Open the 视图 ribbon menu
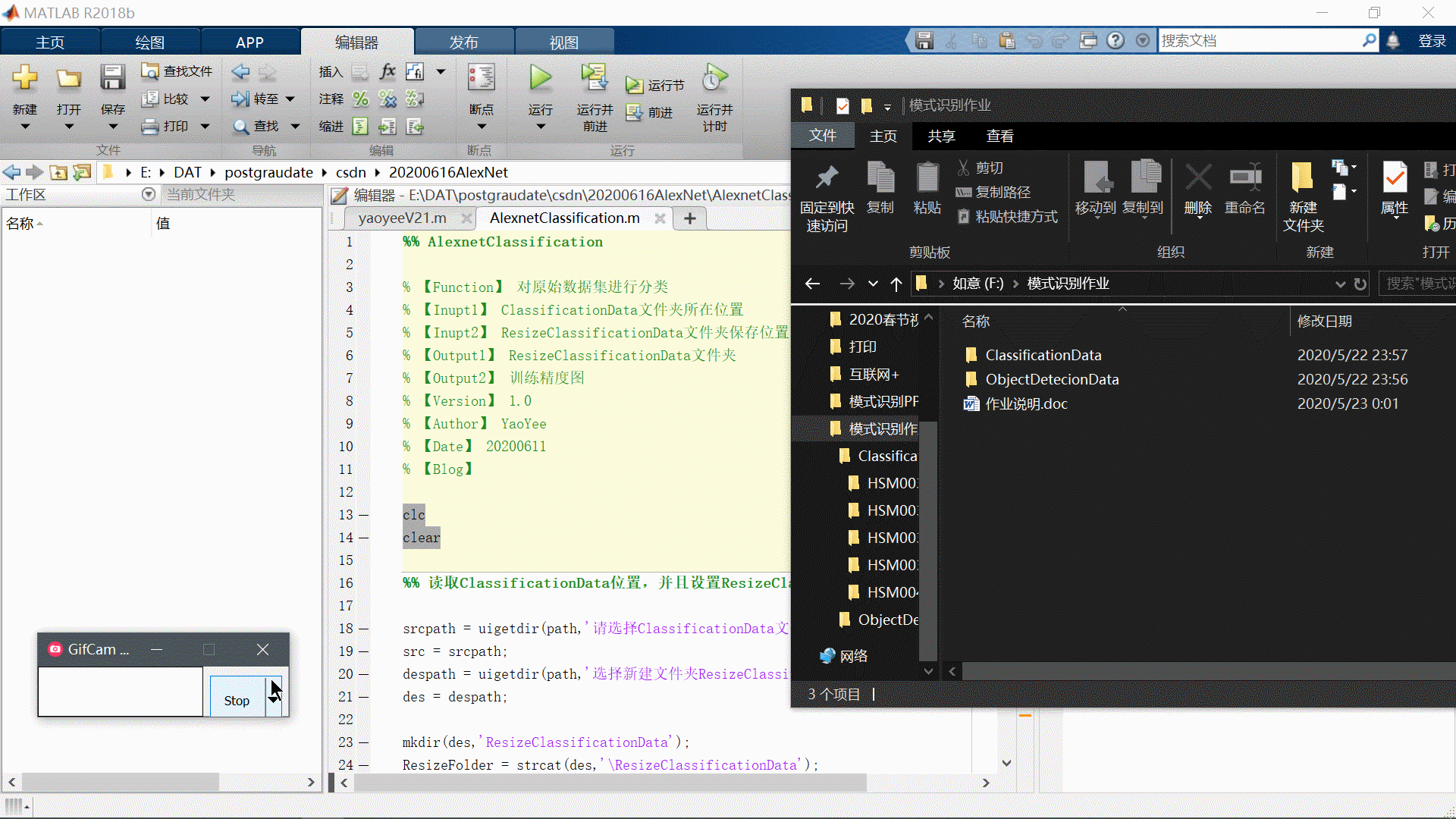The width and height of the screenshot is (1456, 819). [563, 41]
